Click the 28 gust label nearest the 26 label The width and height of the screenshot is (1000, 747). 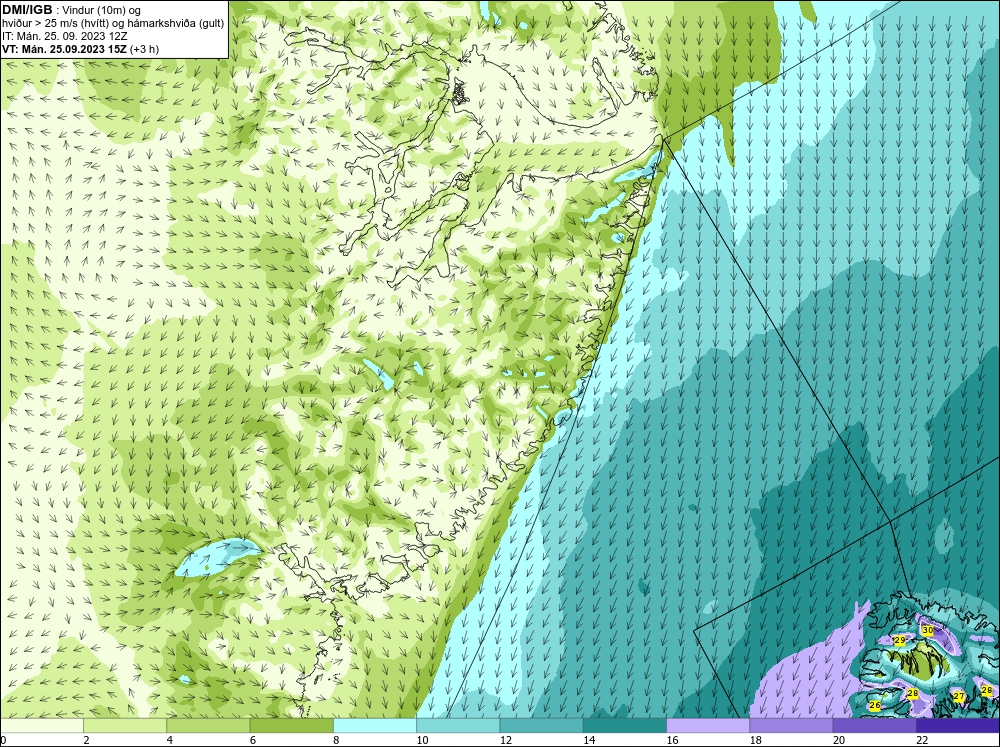pyautogui.click(x=913, y=693)
